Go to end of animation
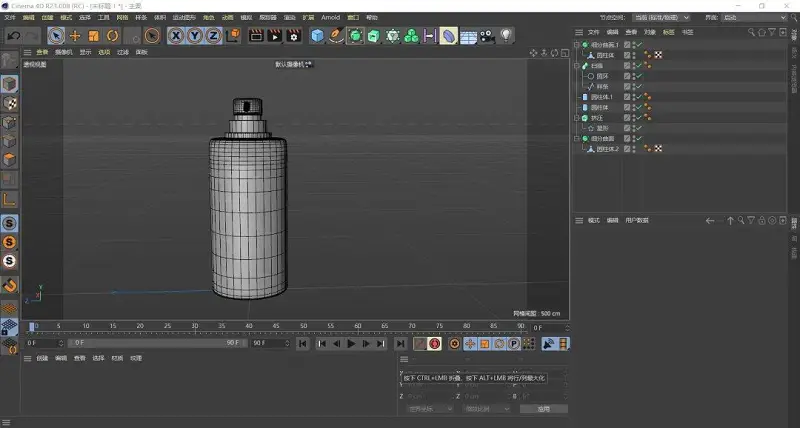The image size is (800, 428). coord(401,344)
